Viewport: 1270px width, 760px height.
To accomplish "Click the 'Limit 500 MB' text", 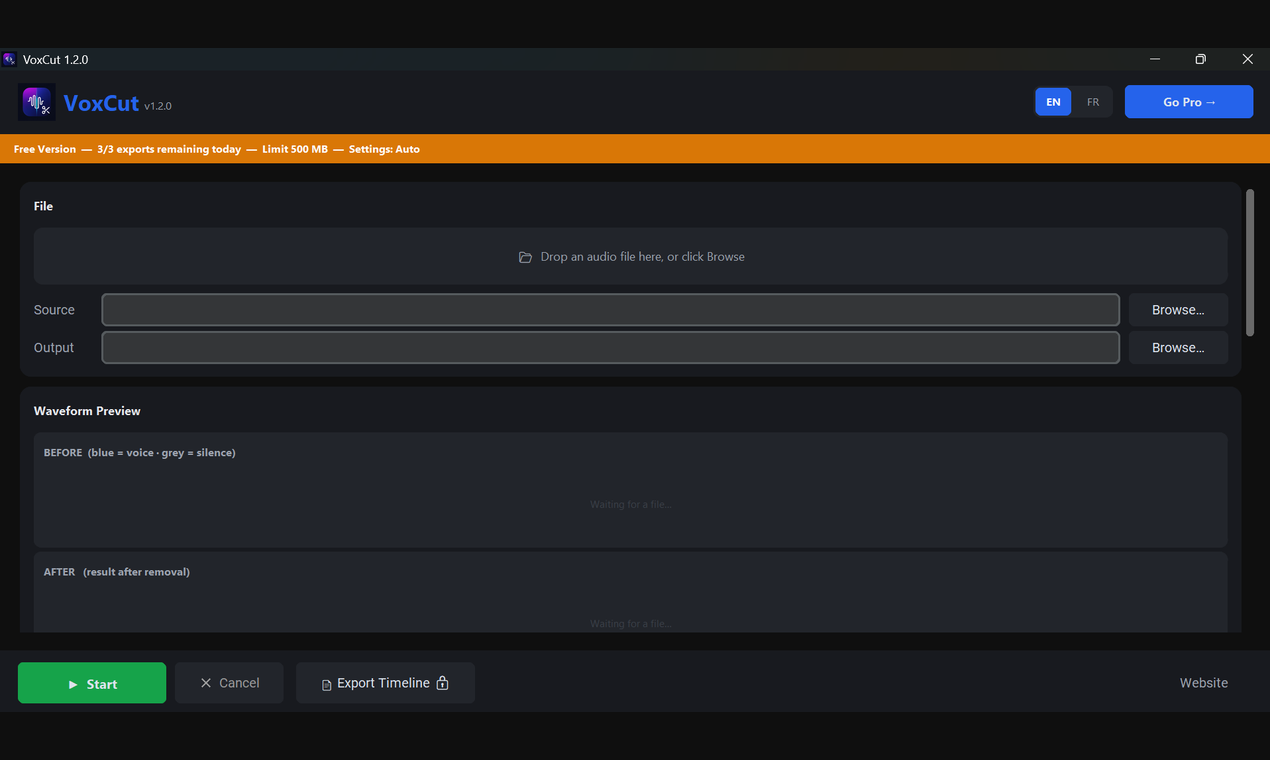I will pyautogui.click(x=295, y=149).
